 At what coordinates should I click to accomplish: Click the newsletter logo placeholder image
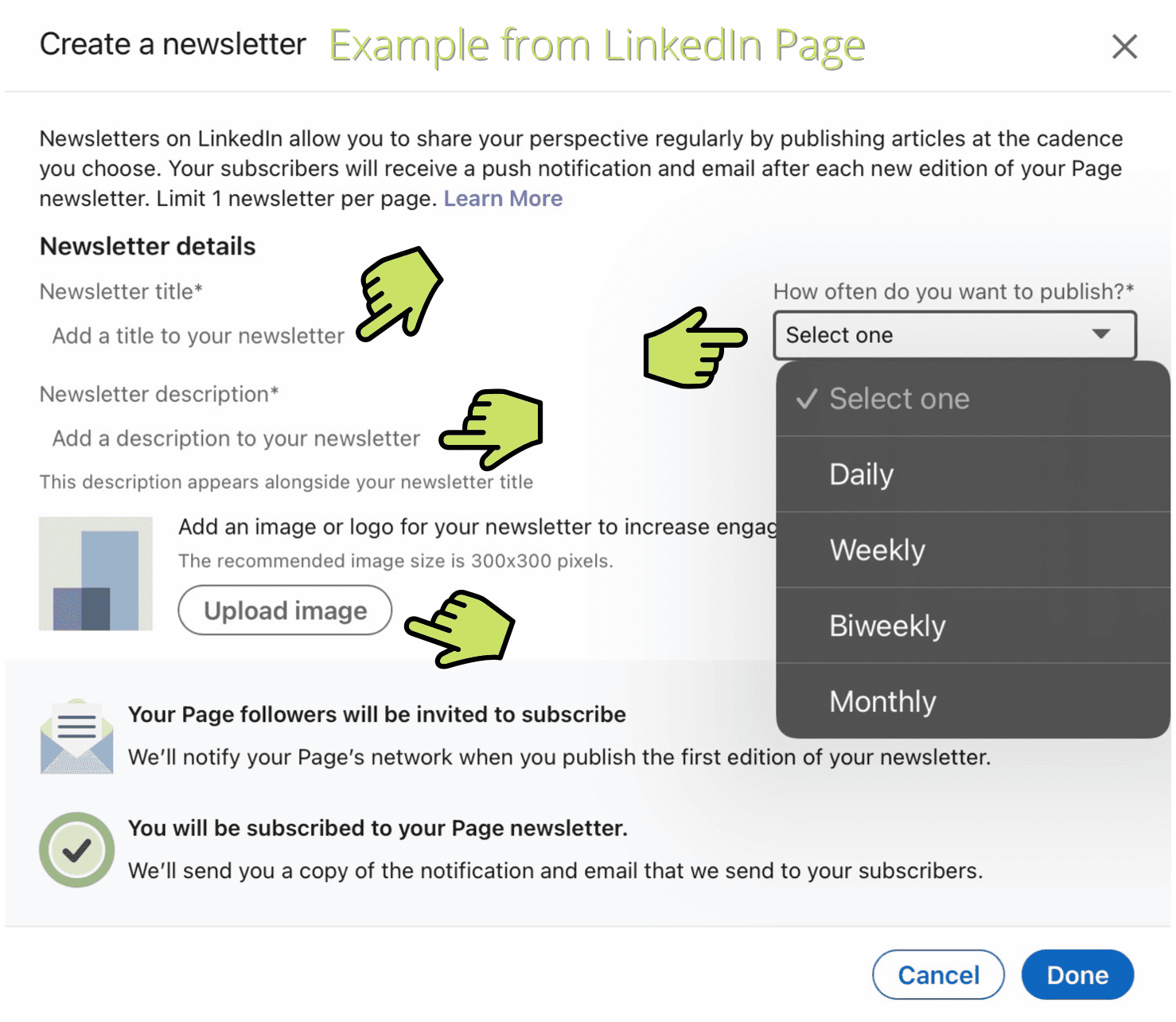[95, 574]
